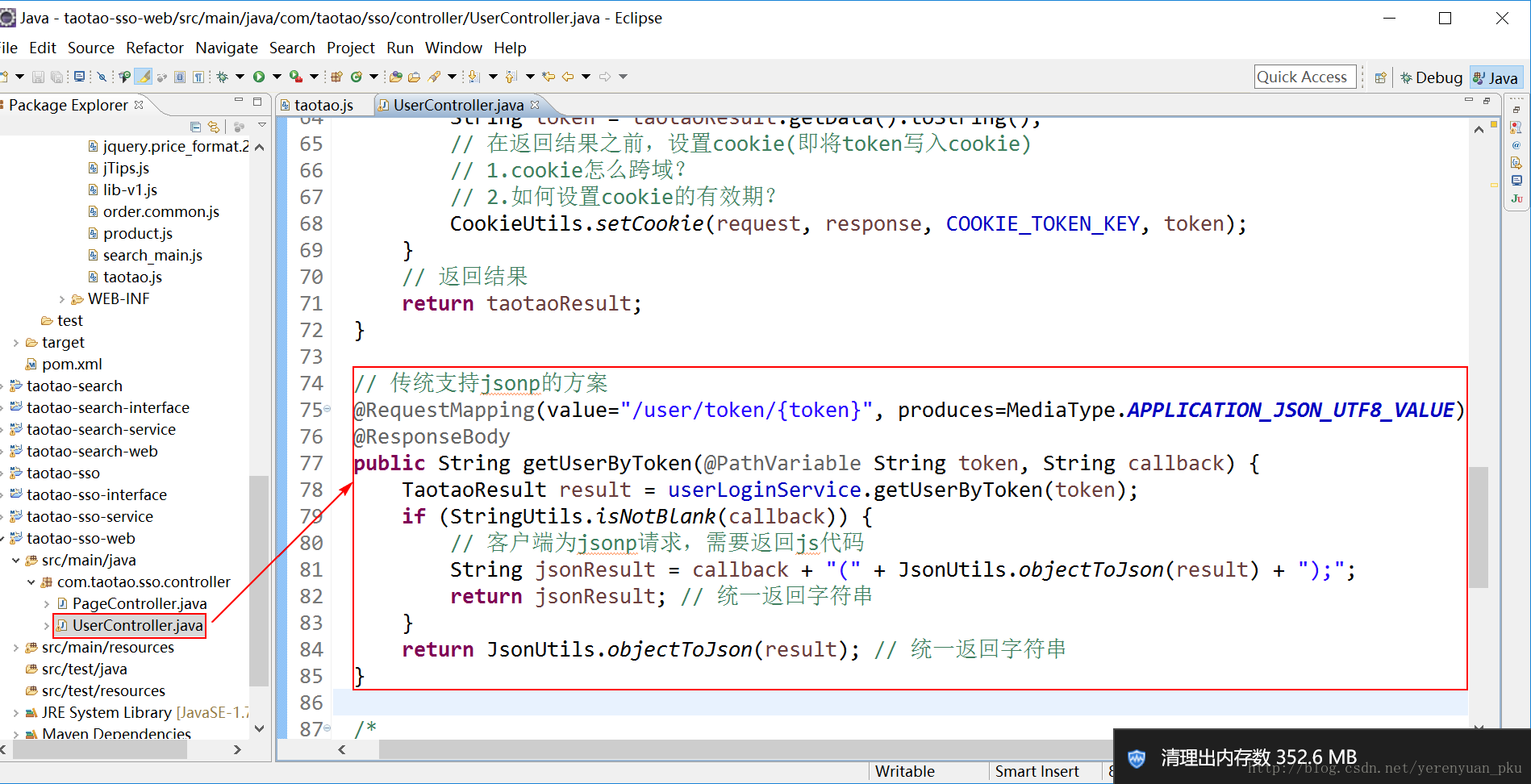Expand the WEB-INF folder

point(62,299)
